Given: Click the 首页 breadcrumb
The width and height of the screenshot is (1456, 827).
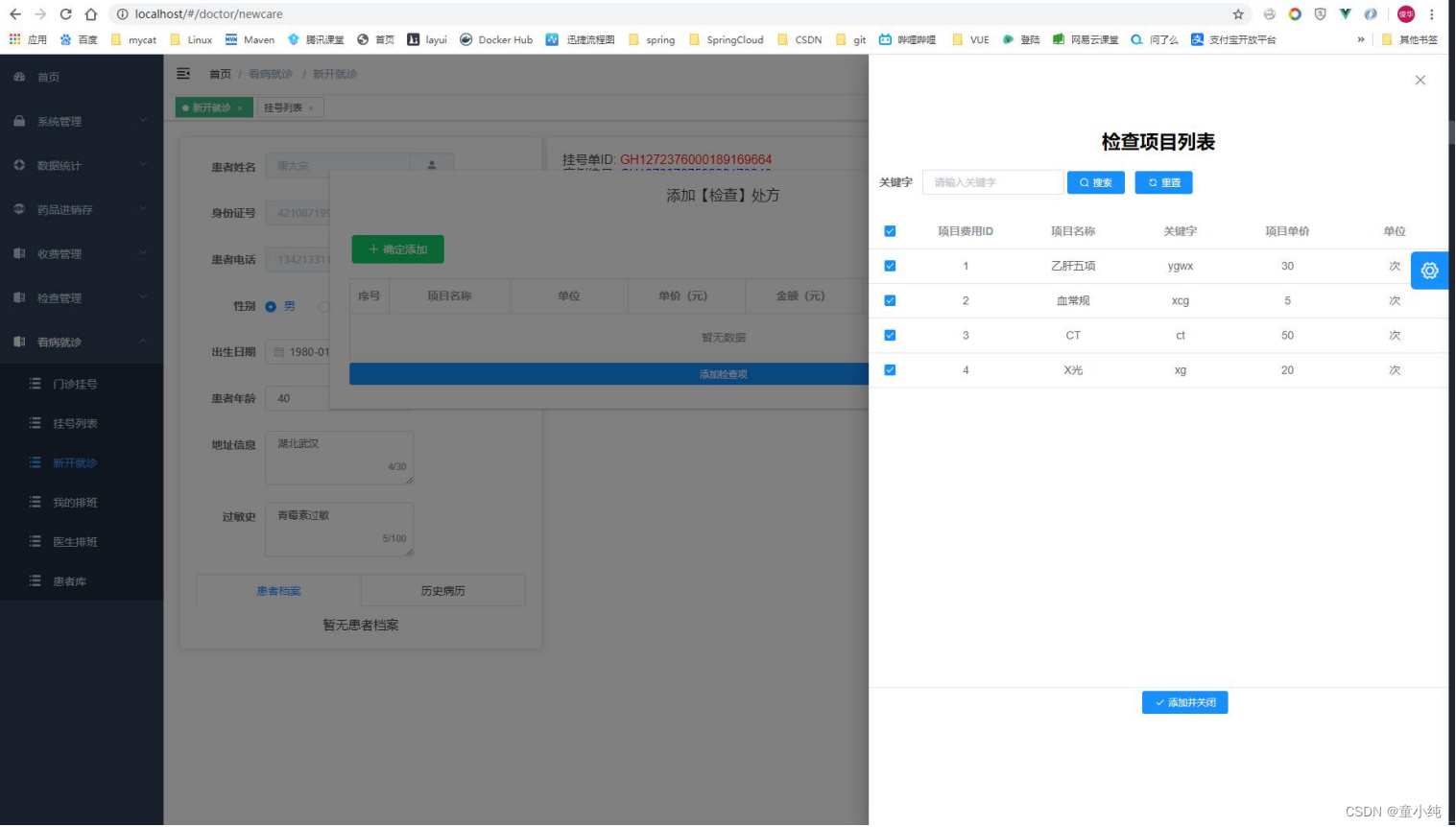Looking at the screenshot, I should point(221,74).
